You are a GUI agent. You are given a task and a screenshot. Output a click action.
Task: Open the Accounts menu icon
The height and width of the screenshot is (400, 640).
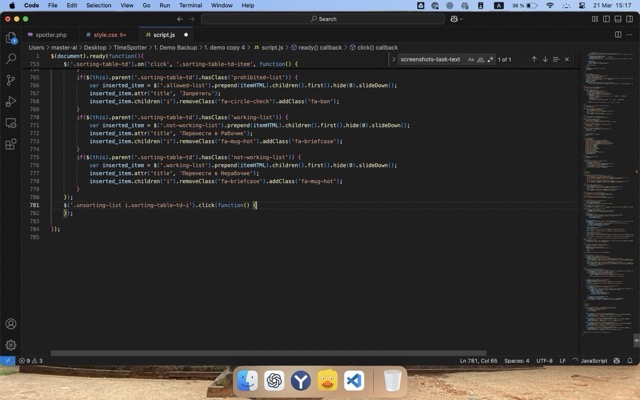[11, 324]
